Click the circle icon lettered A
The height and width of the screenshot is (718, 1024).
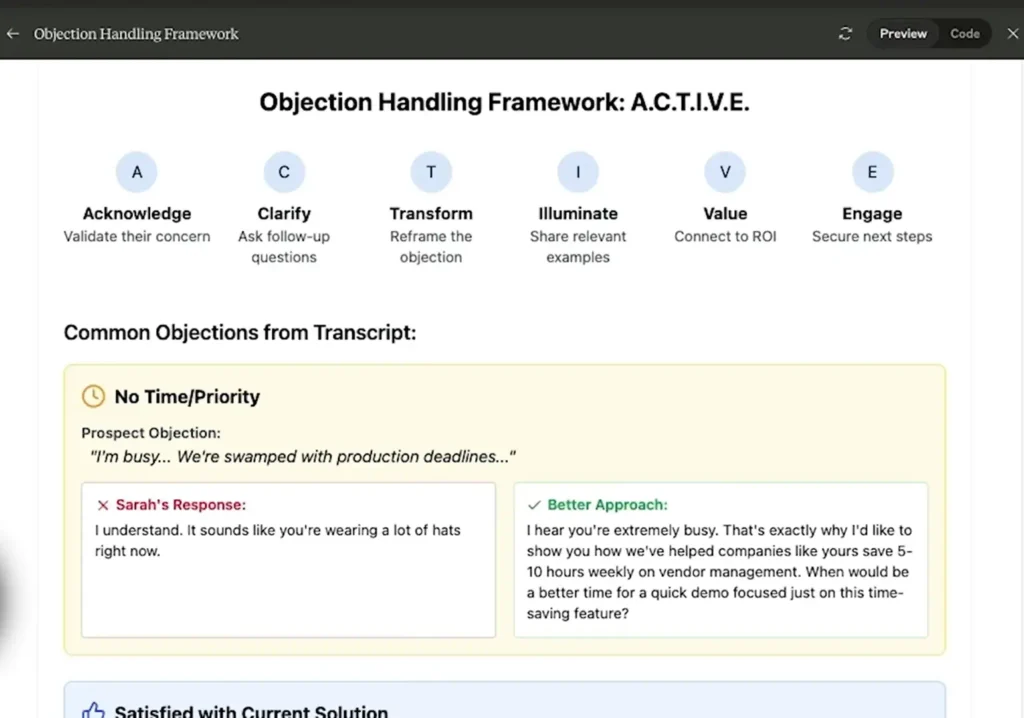pos(136,172)
